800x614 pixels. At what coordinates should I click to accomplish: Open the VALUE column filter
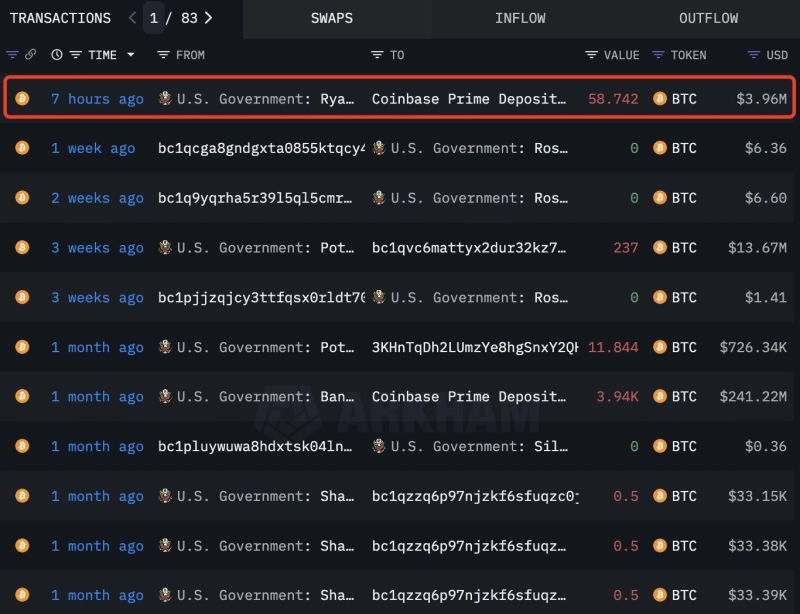click(591, 55)
